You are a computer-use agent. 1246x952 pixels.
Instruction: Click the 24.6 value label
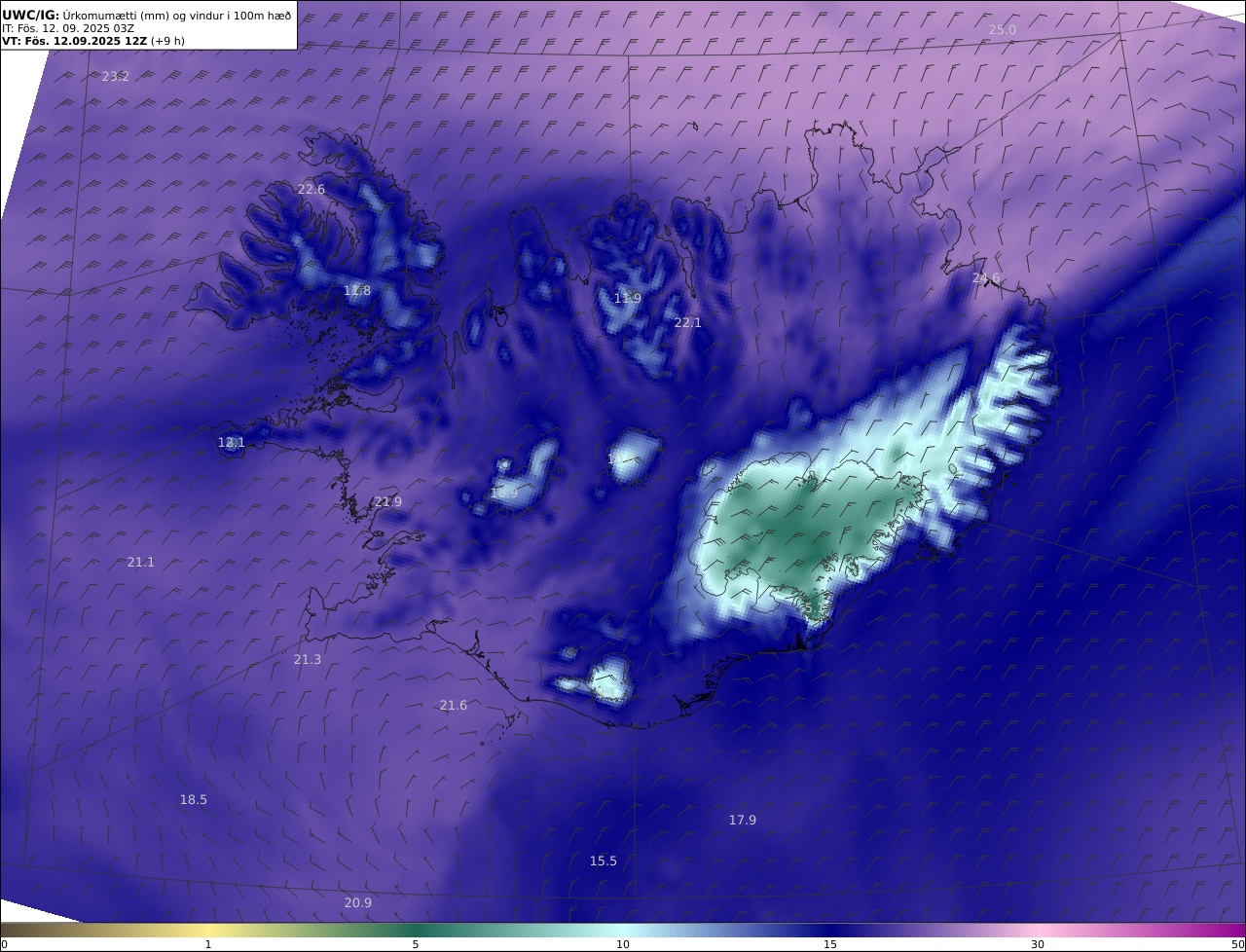[986, 278]
